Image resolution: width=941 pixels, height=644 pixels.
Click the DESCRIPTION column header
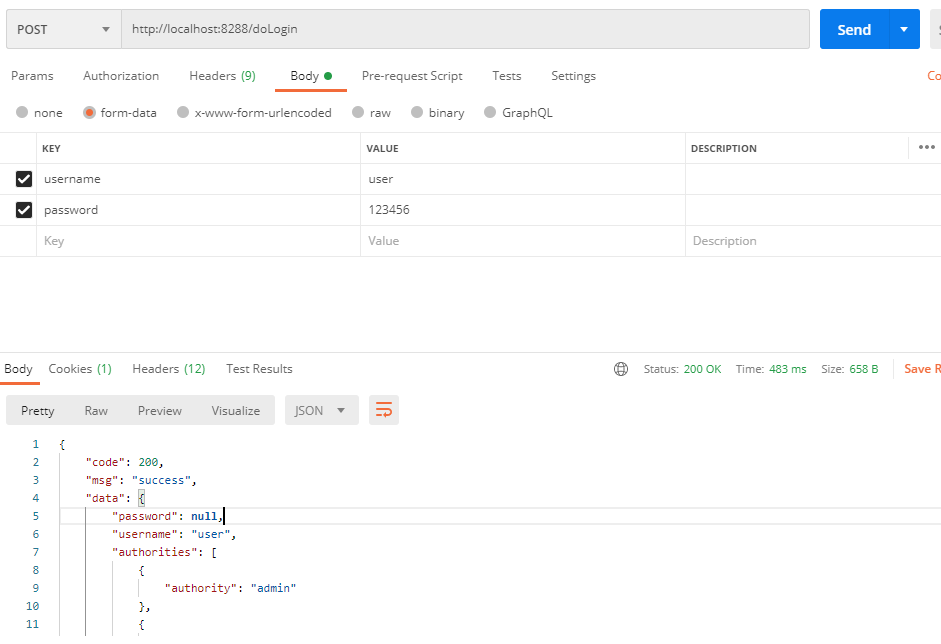coord(724,148)
